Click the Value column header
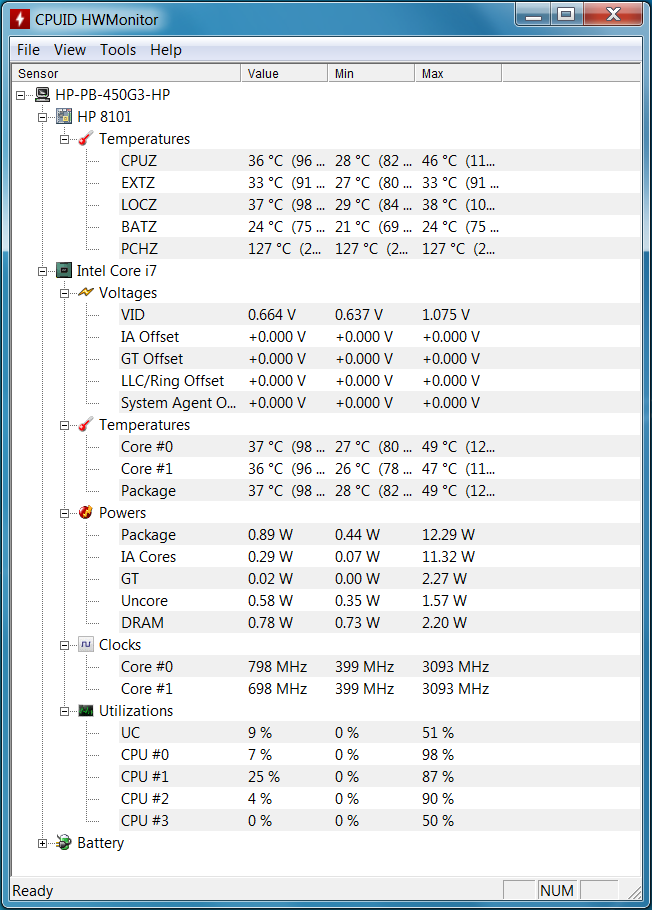Screen dimensions: 652x910 tap(284, 74)
